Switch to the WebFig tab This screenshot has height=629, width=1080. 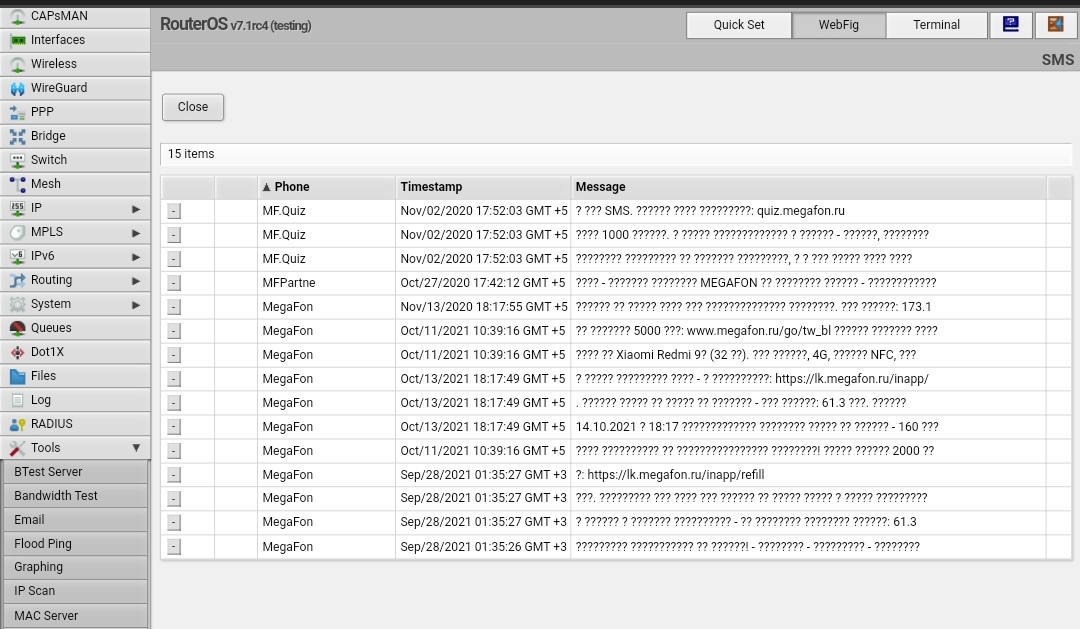(838, 25)
